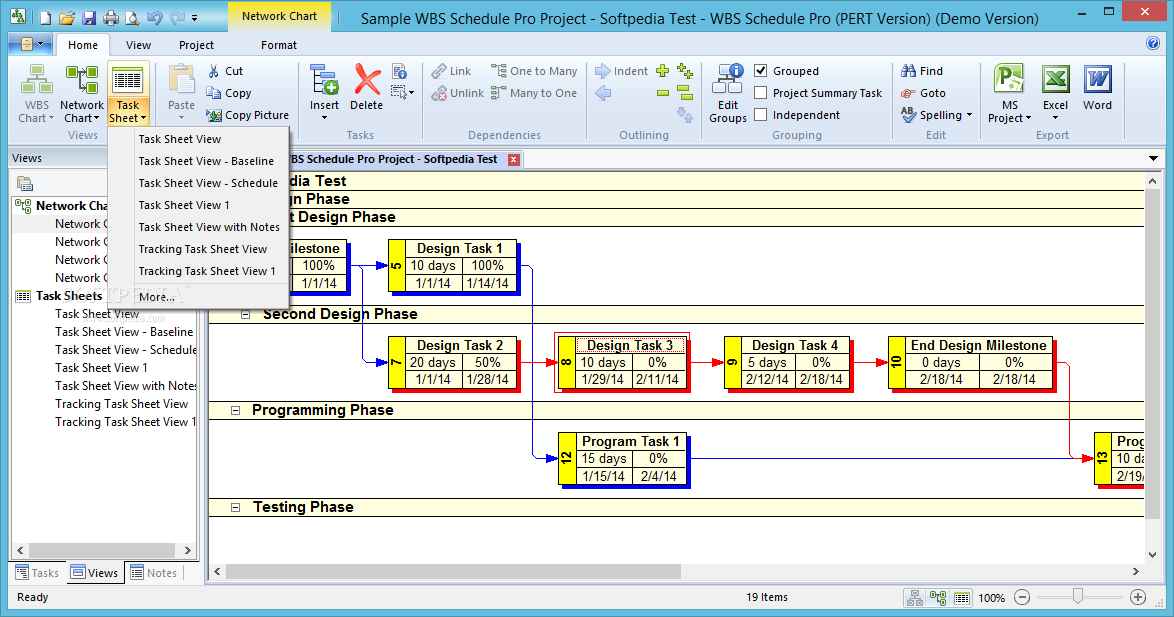Choose Task Sheet View with Notes from menu
The image size is (1174, 617).
[209, 227]
